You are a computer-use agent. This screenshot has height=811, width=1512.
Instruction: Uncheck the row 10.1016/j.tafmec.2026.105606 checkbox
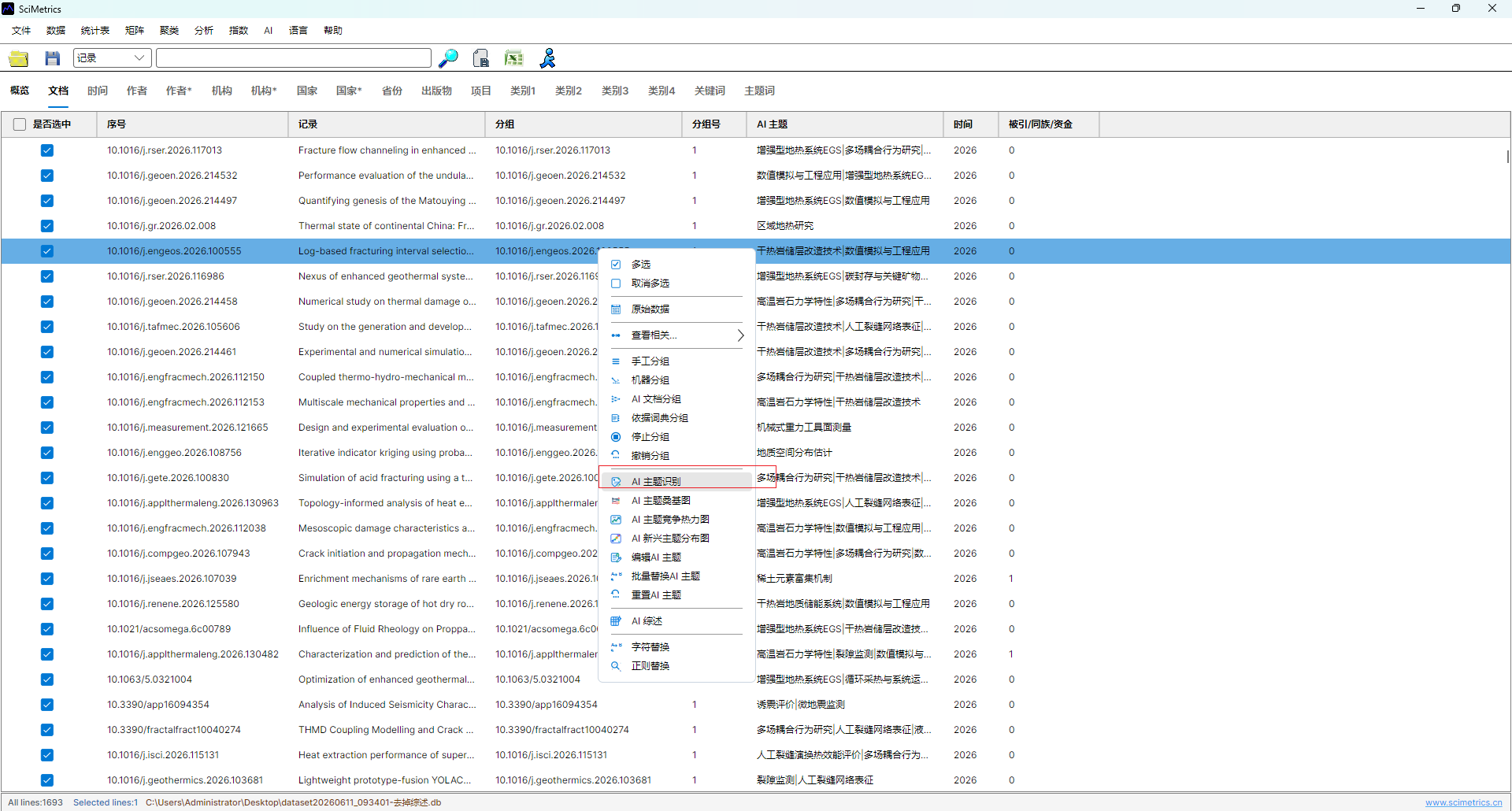[x=47, y=327]
